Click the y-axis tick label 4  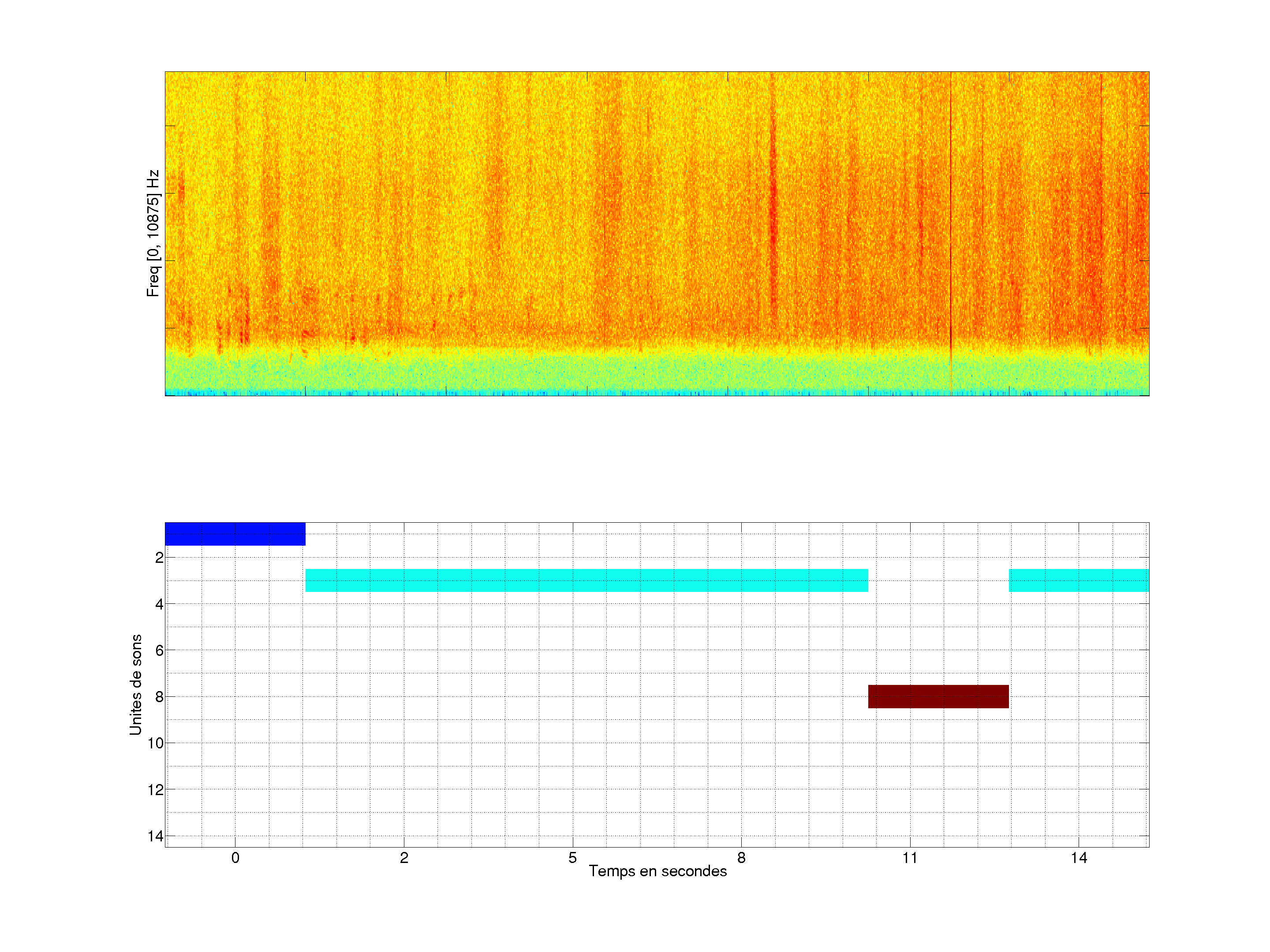(159, 604)
